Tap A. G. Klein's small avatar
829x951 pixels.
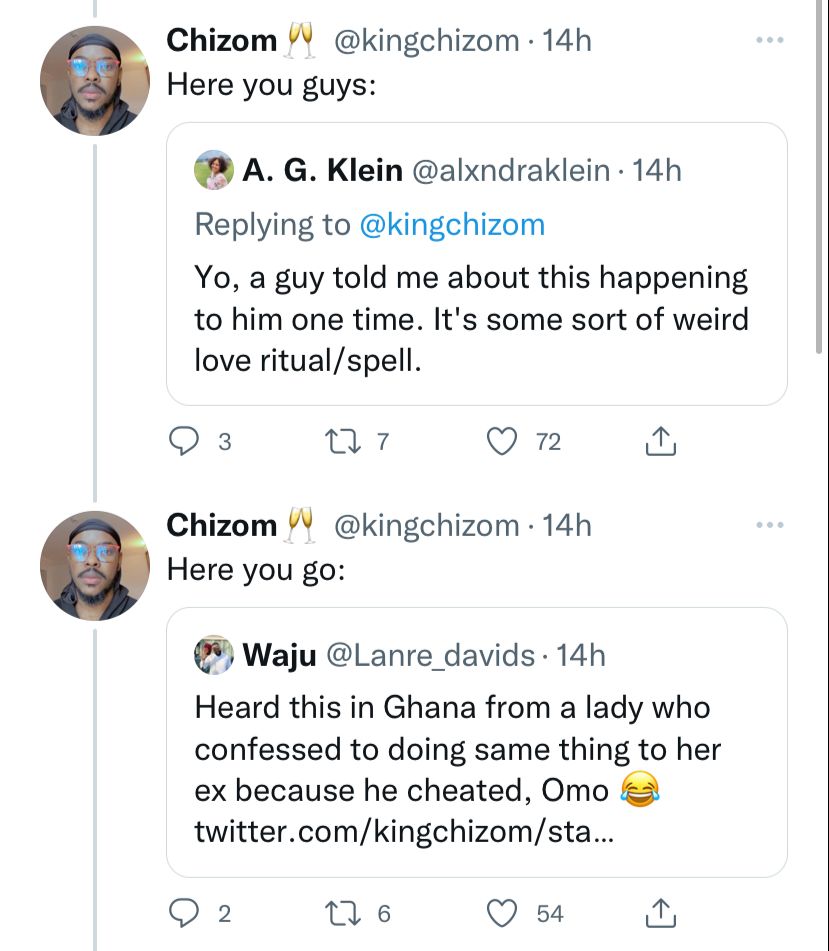pyautogui.click(x=214, y=169)
